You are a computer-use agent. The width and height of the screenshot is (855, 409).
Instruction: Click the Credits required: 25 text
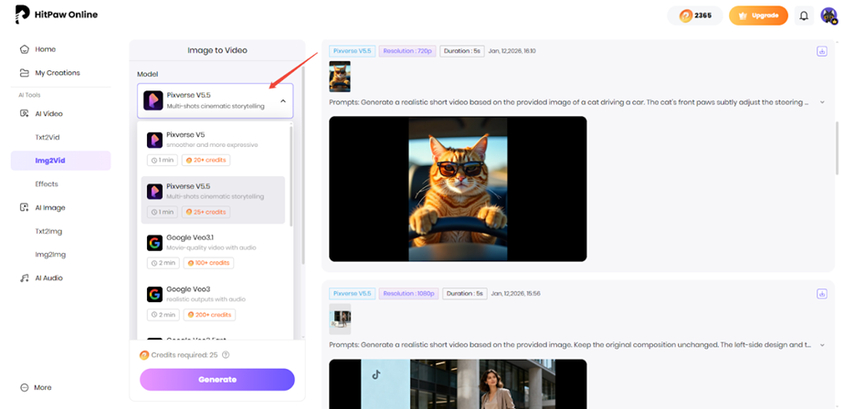coord(184,355)
